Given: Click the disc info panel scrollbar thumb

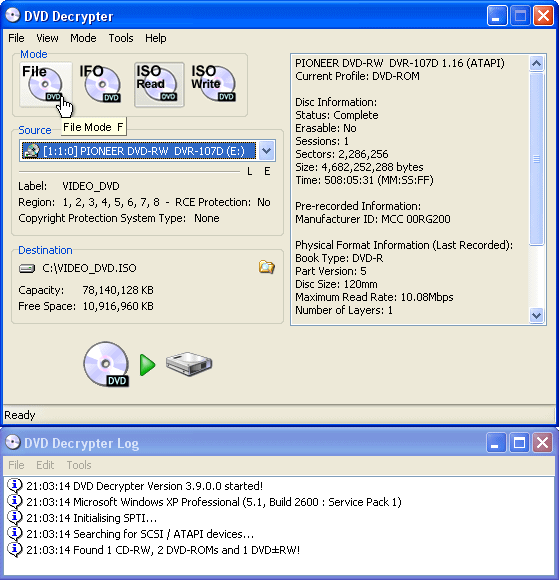Looking at the screenshot, I should coord(536,159).
